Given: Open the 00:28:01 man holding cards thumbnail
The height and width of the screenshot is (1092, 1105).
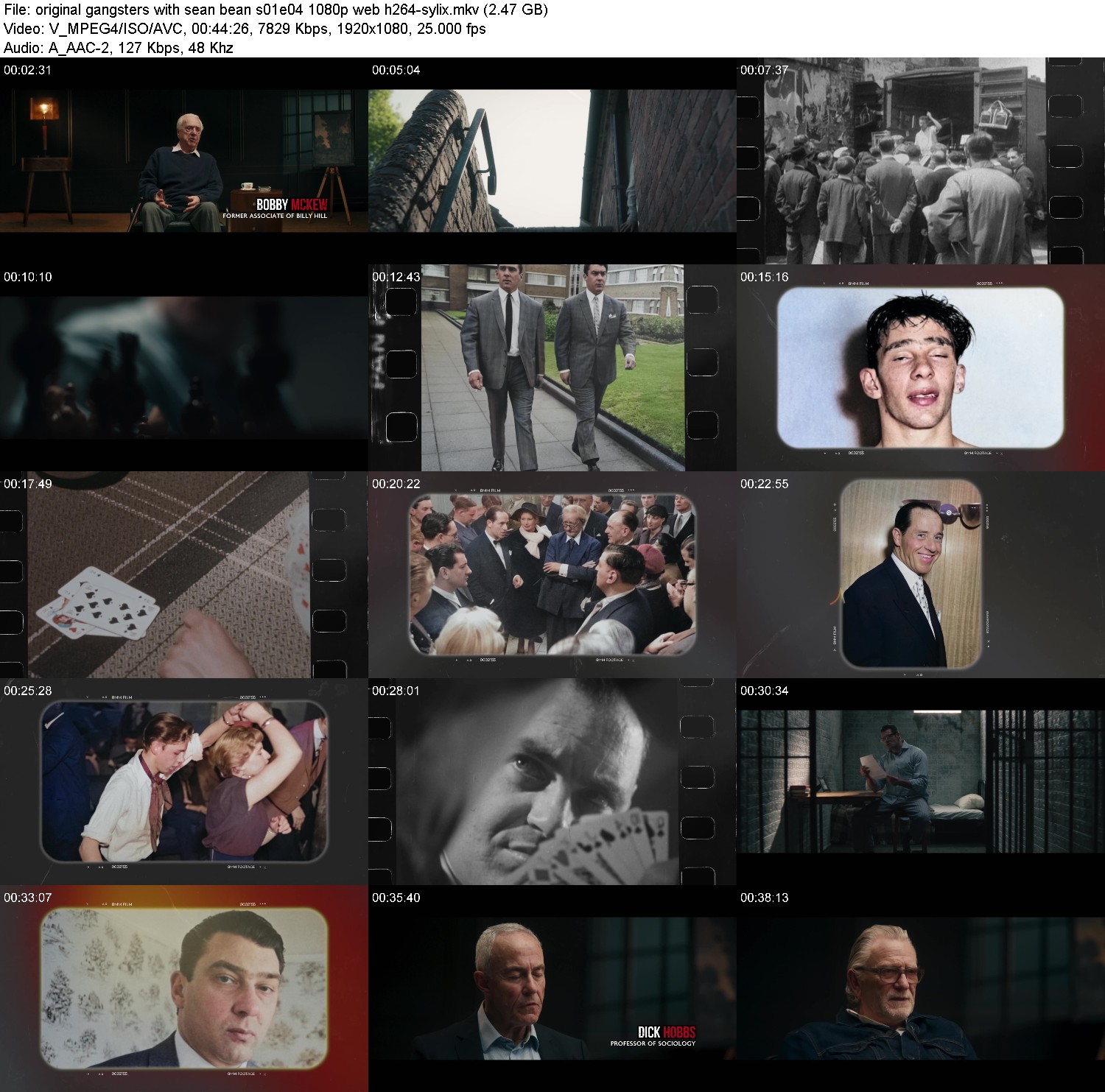Looking at the screenshot, I should 552,782.
